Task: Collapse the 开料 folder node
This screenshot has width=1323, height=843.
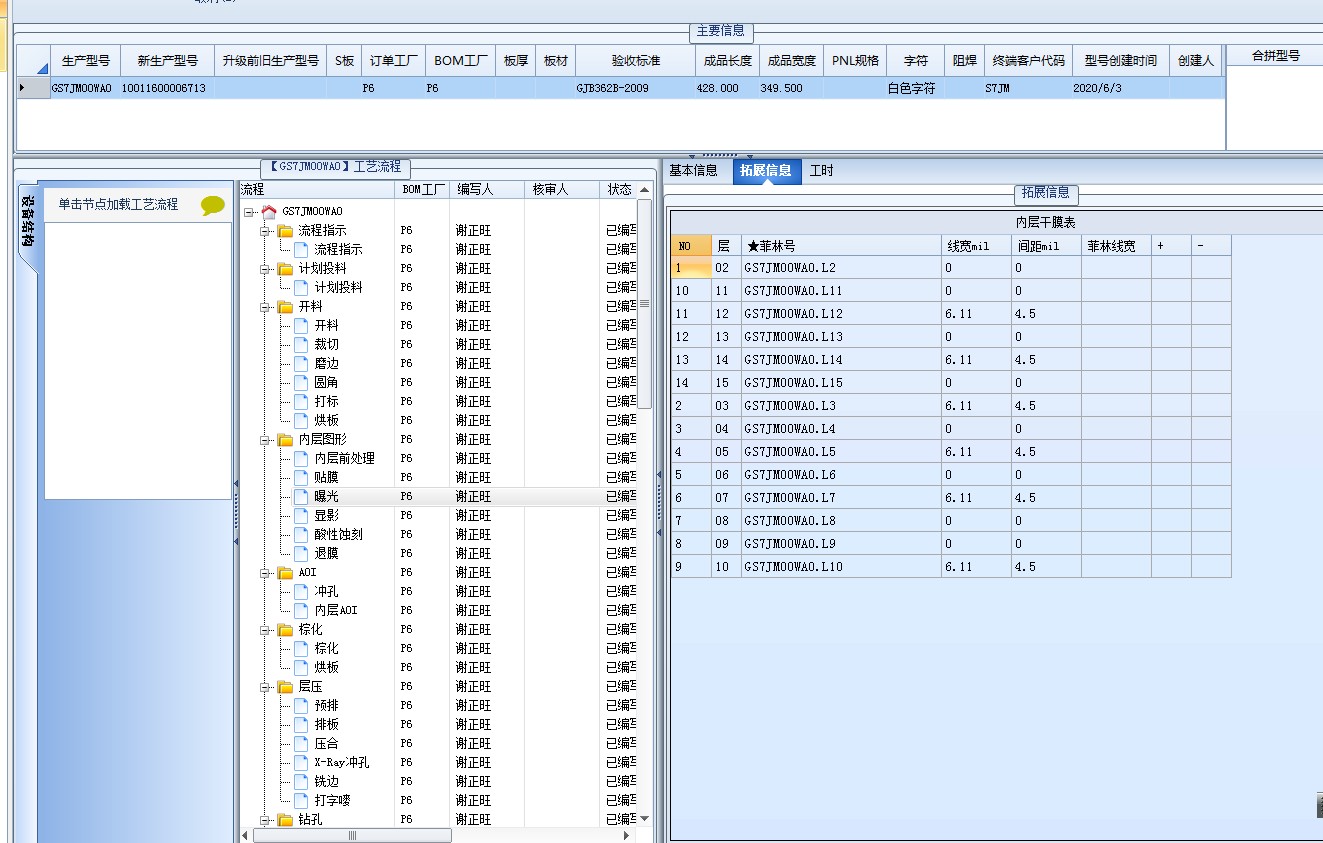Action: click(267, 307)
